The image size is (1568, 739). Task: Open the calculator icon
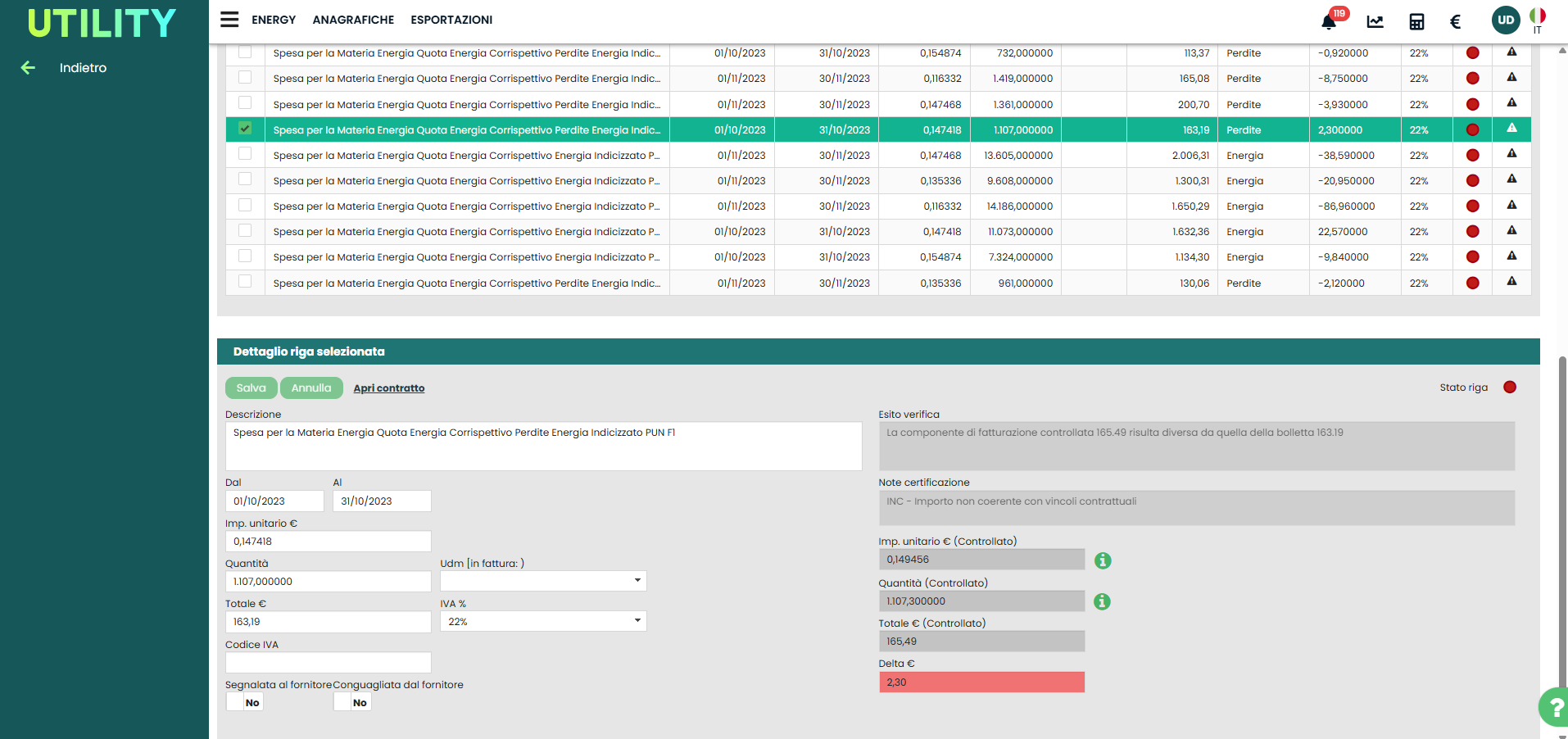[x=1416, y=22]
